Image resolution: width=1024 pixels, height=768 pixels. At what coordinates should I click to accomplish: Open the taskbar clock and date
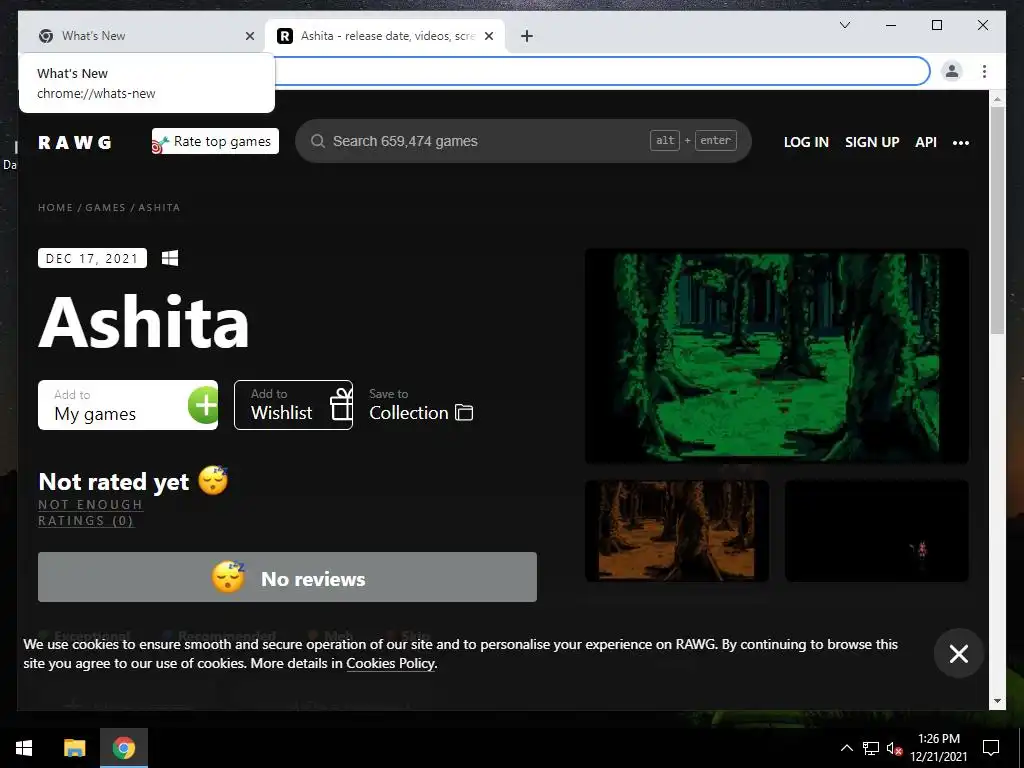[938, 748]
